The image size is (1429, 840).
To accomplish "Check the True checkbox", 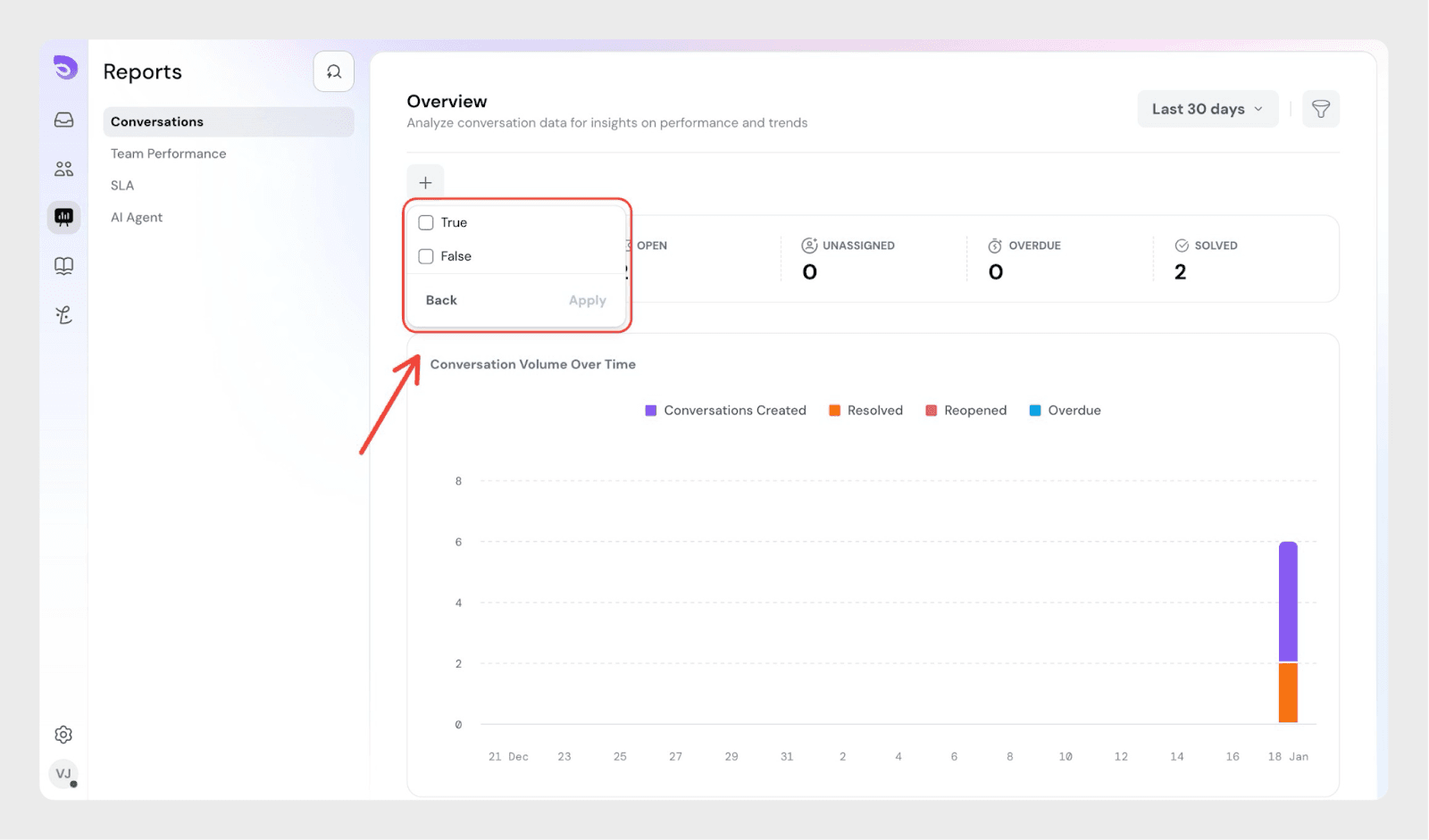I will tap(426, 223).
